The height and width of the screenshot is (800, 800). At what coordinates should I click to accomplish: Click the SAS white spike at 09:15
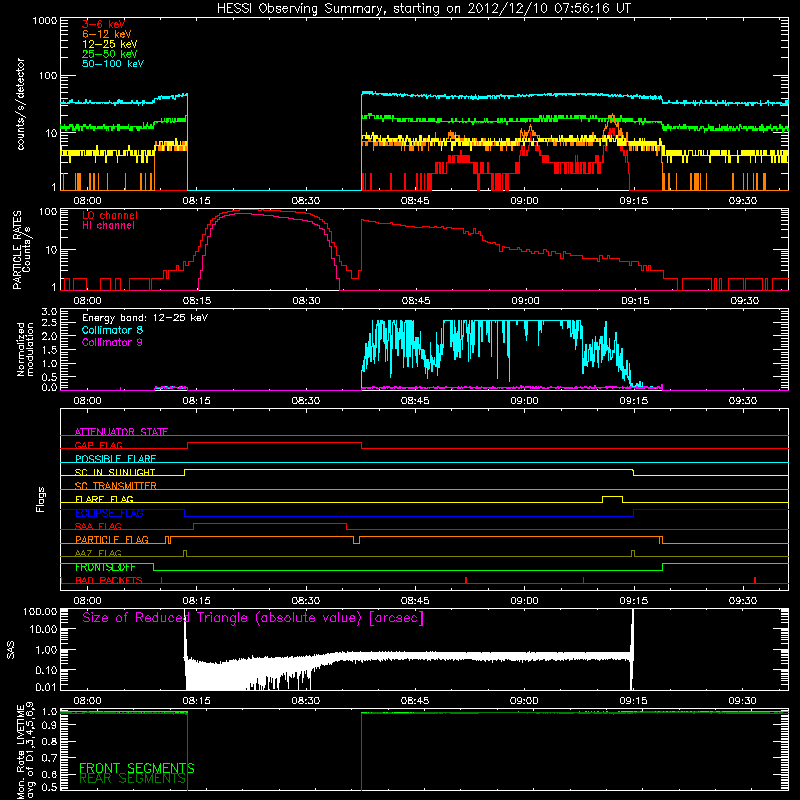[633, 648]
